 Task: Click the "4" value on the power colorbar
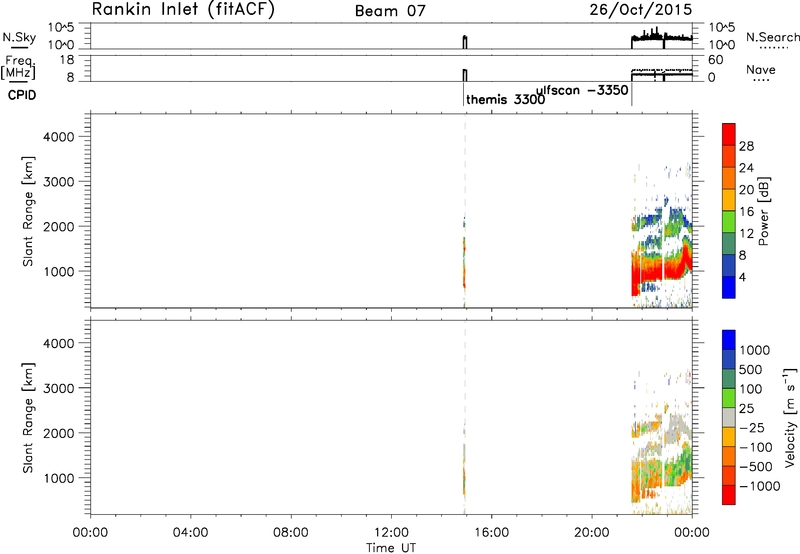point(742,277)
